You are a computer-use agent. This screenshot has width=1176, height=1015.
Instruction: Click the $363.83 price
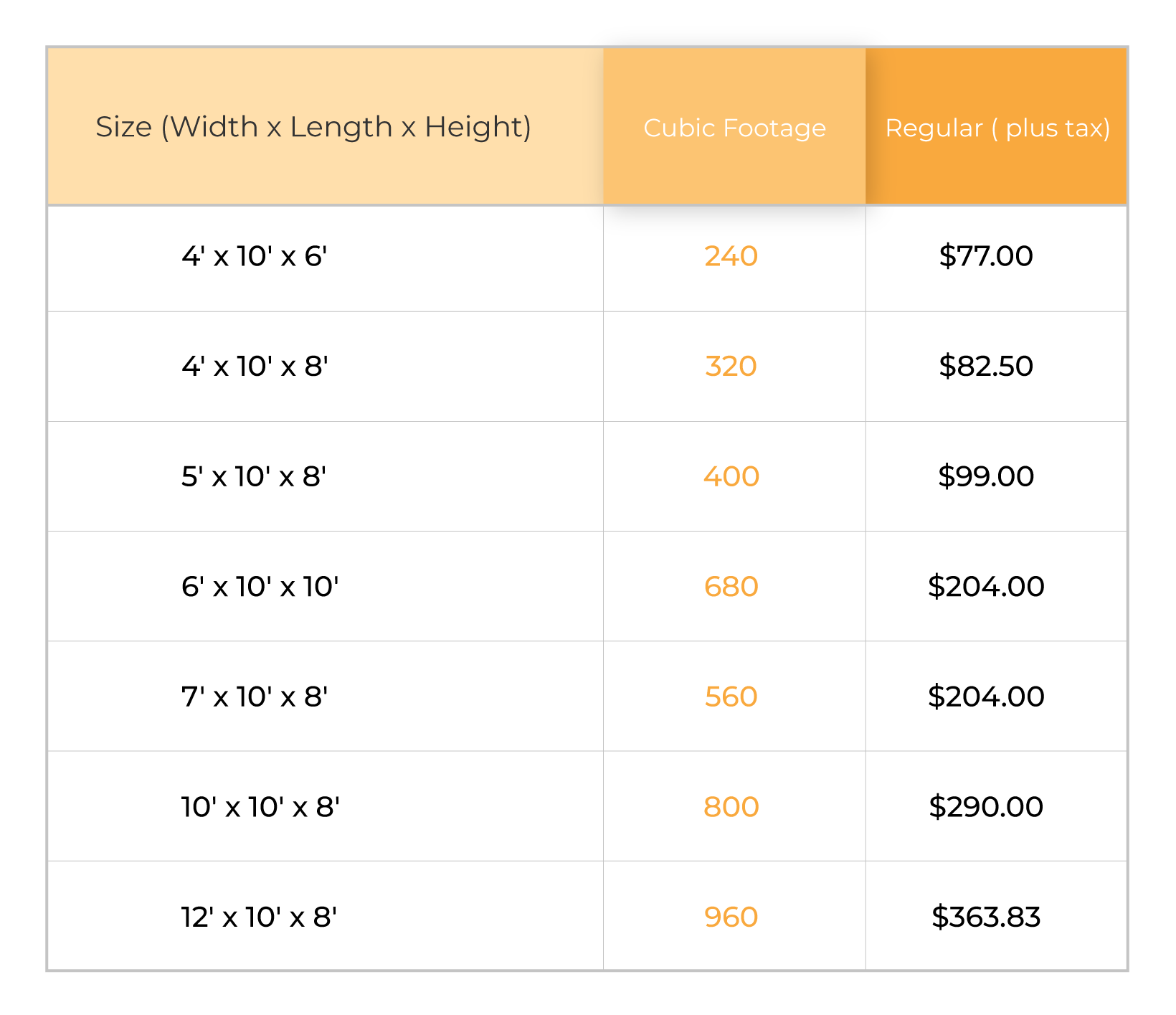pos(986,917)
